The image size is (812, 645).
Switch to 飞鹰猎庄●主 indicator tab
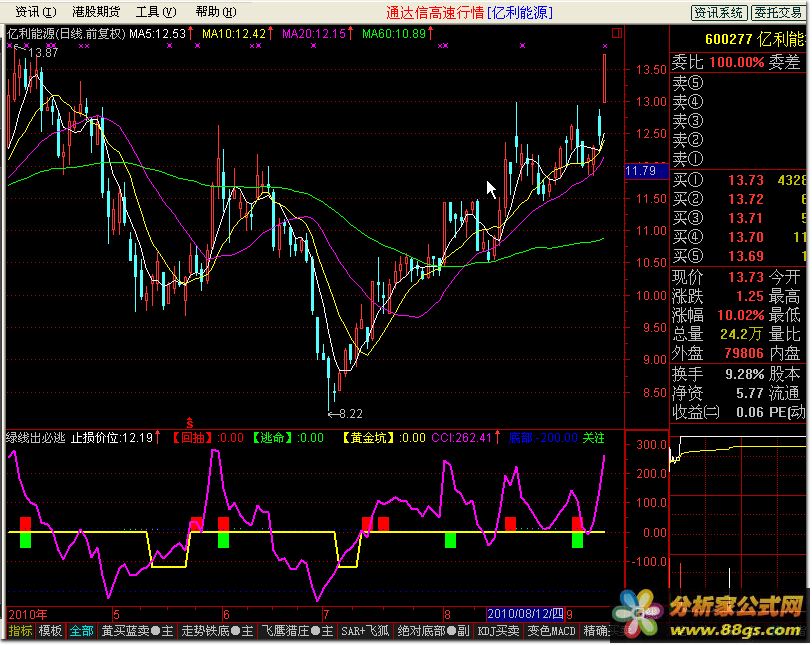click(x=297, y=631)
